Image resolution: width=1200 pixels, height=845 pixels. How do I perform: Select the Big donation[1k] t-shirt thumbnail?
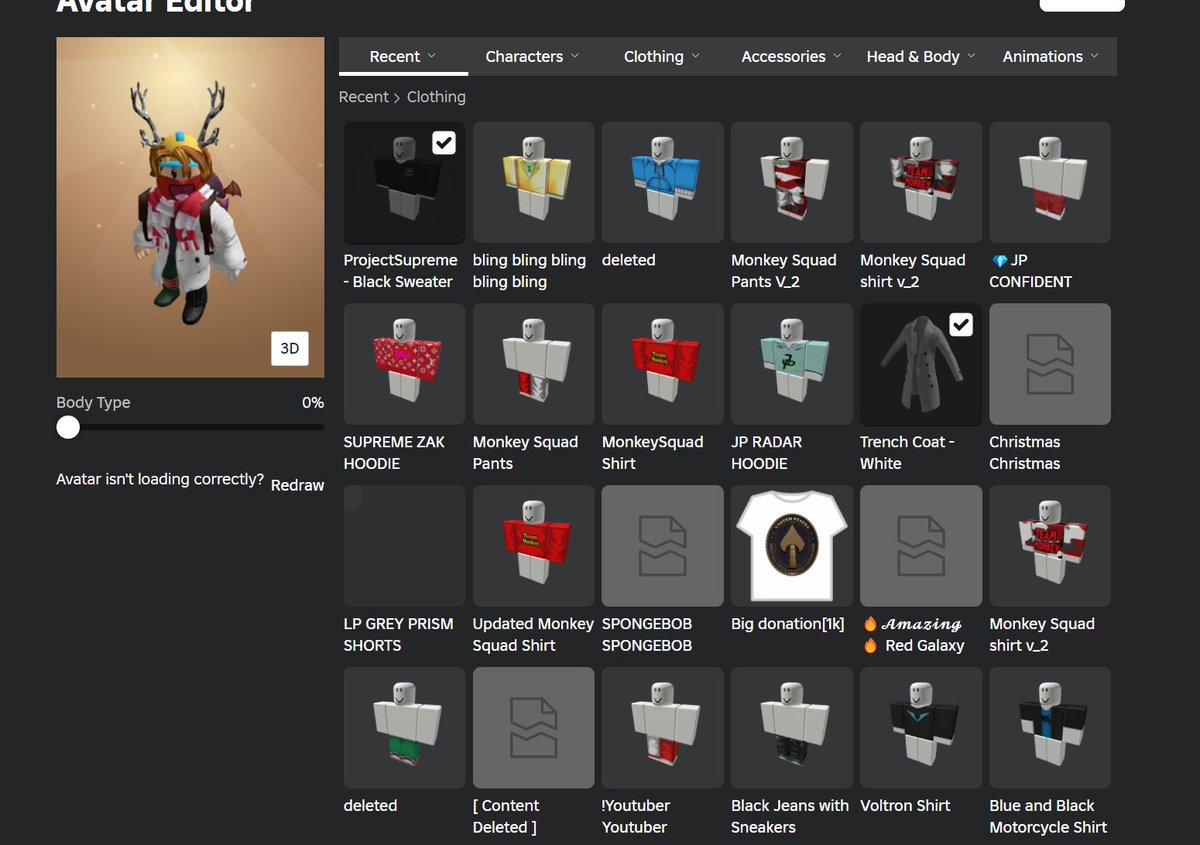click(x=792, y=547)
